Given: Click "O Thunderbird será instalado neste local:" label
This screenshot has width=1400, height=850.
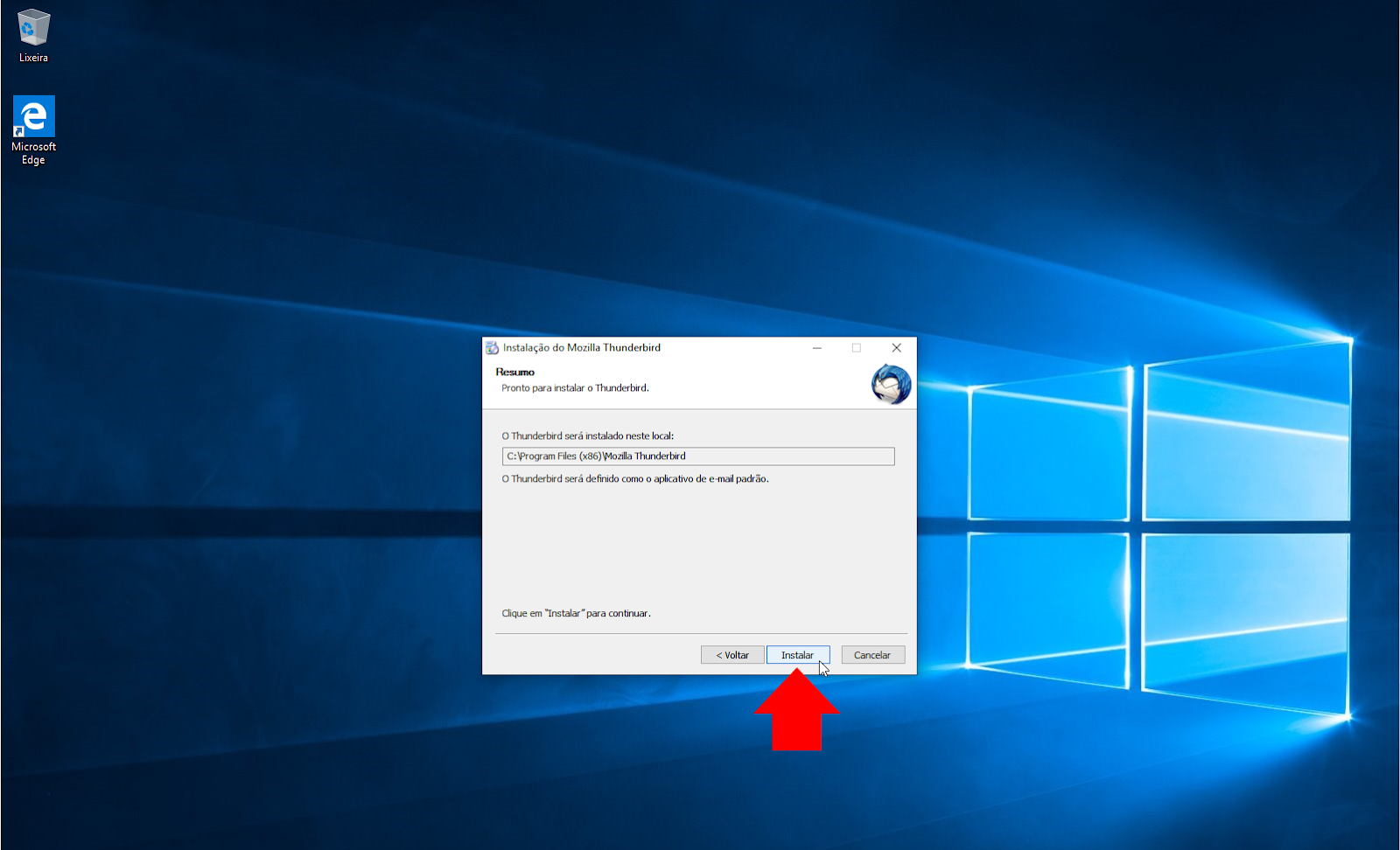Looking at the screenshot, I should (x=588, y=436).
